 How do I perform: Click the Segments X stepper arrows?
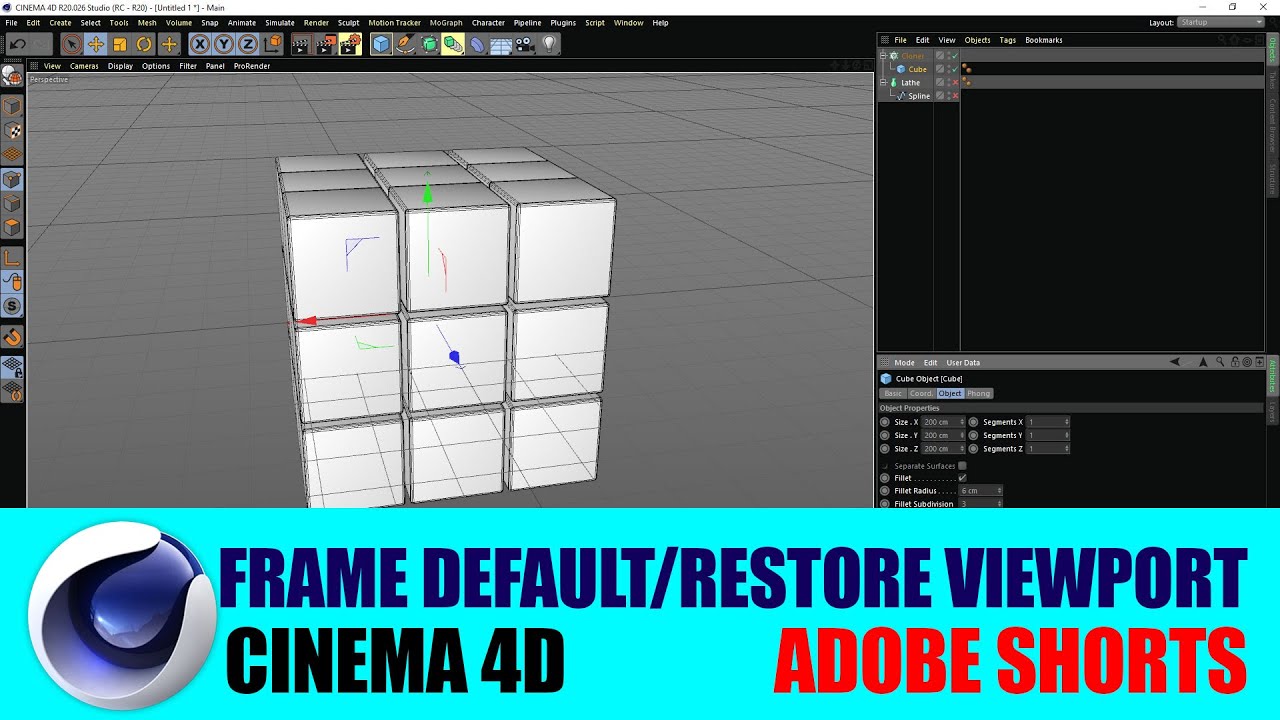point(1067,422)
